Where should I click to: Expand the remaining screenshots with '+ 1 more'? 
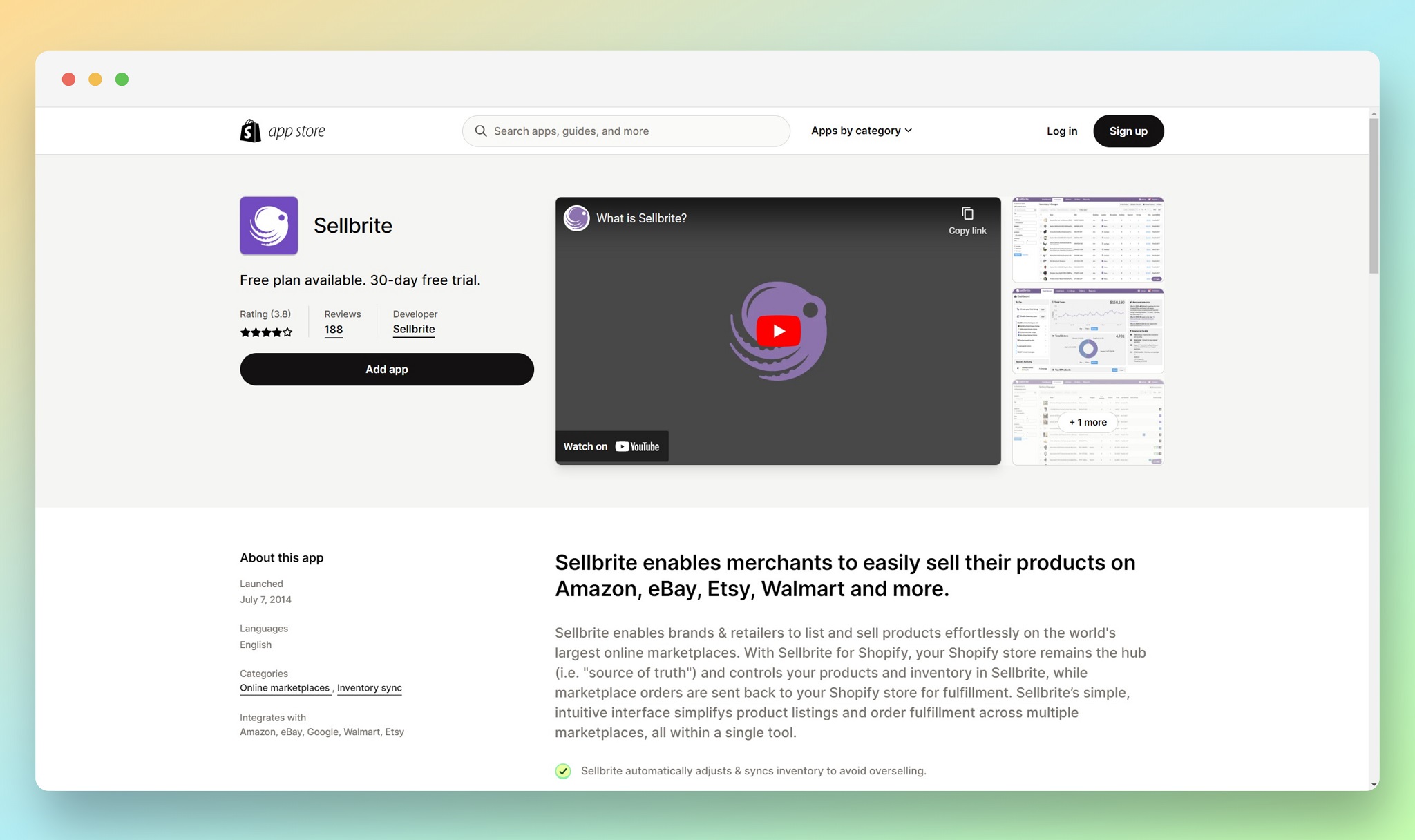[x=1087, y=421]
